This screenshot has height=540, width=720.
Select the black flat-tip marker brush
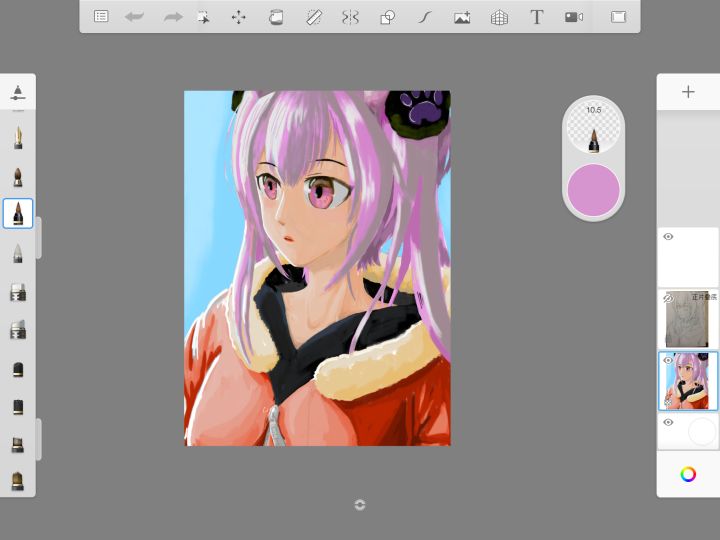pos(18,407)
